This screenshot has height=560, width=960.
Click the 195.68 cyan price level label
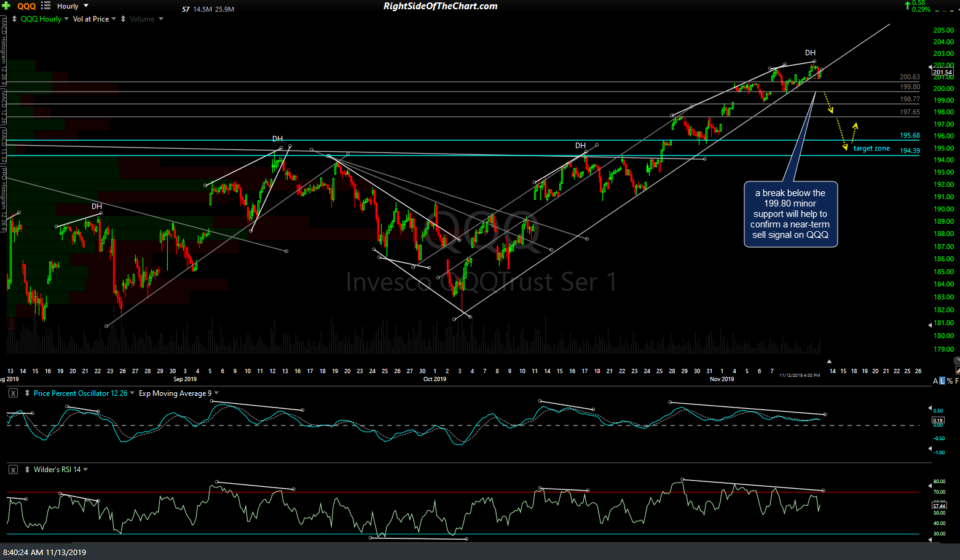click(910, 136)
